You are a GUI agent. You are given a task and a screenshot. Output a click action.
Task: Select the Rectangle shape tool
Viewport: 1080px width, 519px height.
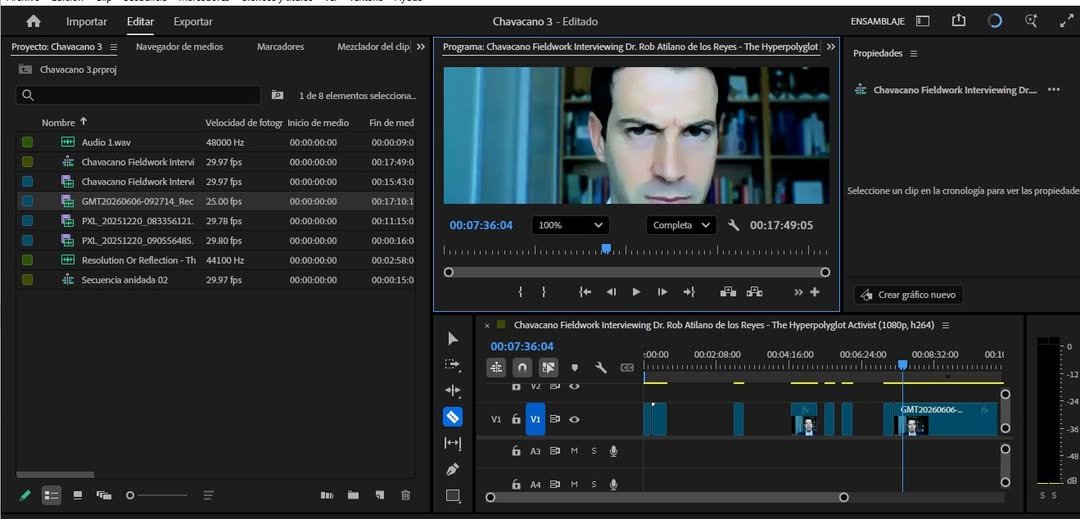(453, 495)
